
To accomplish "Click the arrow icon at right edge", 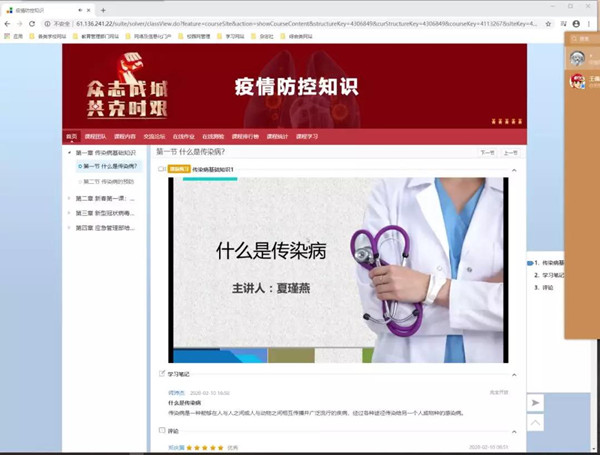I will pos(536,402).
